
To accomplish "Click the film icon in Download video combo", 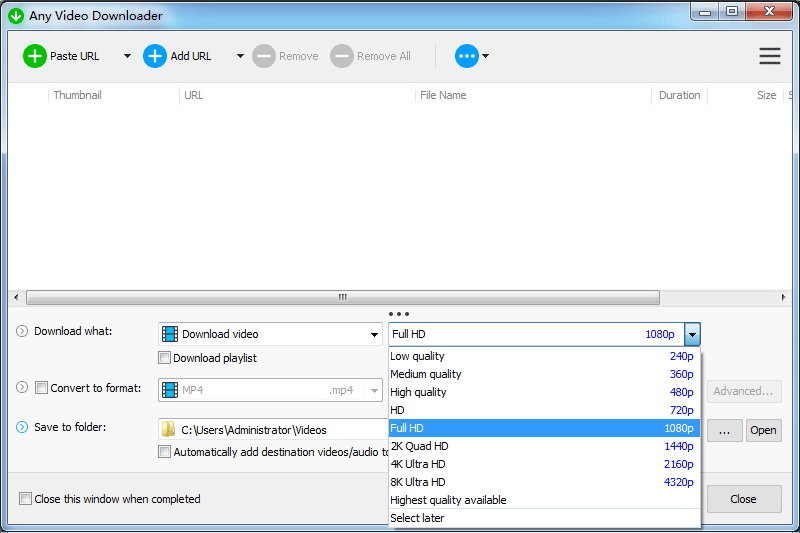I will coord(170,334).
